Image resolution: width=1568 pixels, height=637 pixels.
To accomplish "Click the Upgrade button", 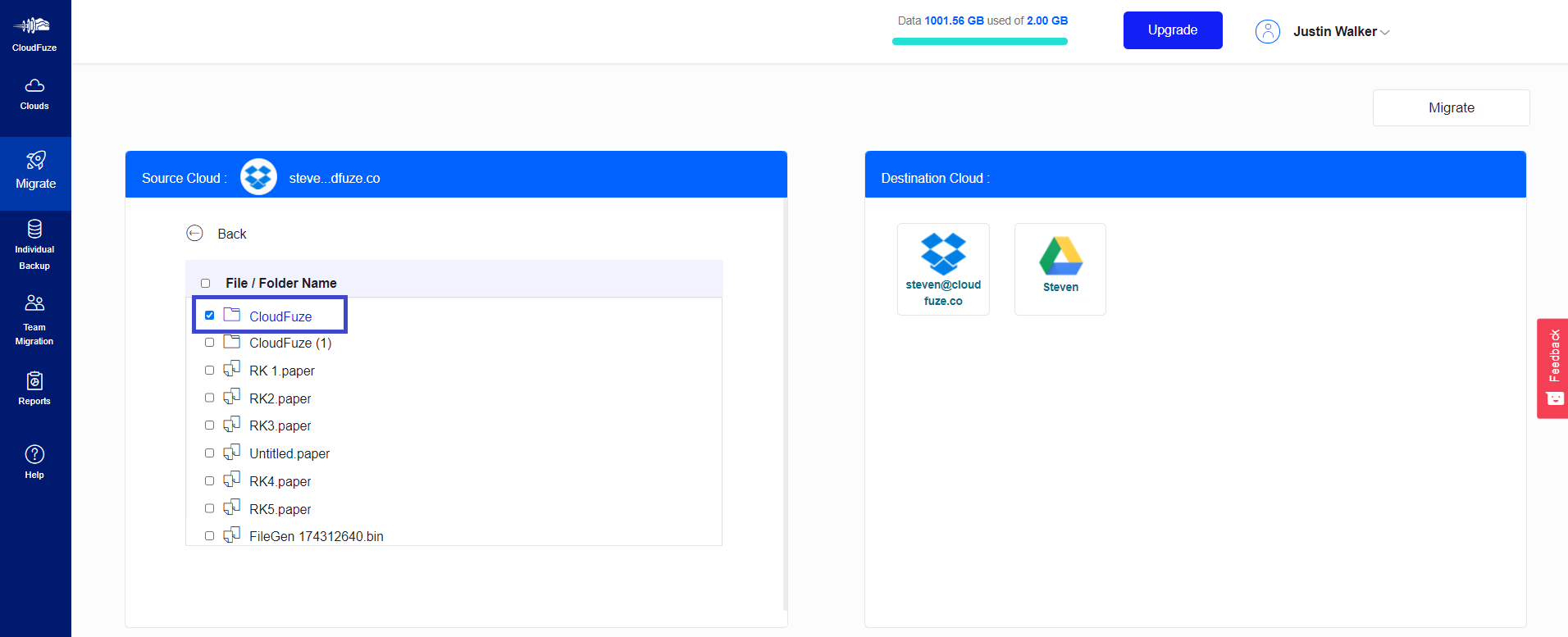I will point(1173,30).
